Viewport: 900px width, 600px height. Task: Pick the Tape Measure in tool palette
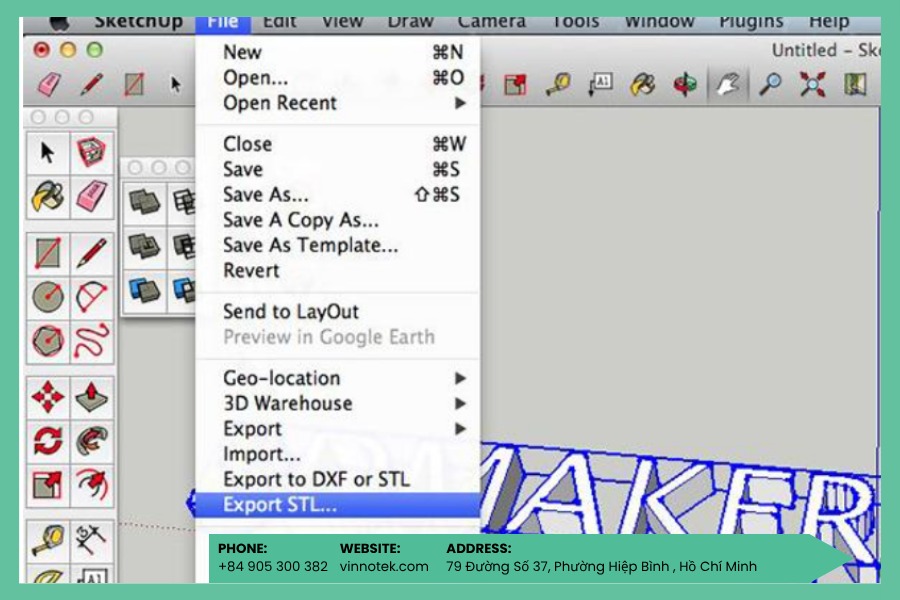coord(48,541)
